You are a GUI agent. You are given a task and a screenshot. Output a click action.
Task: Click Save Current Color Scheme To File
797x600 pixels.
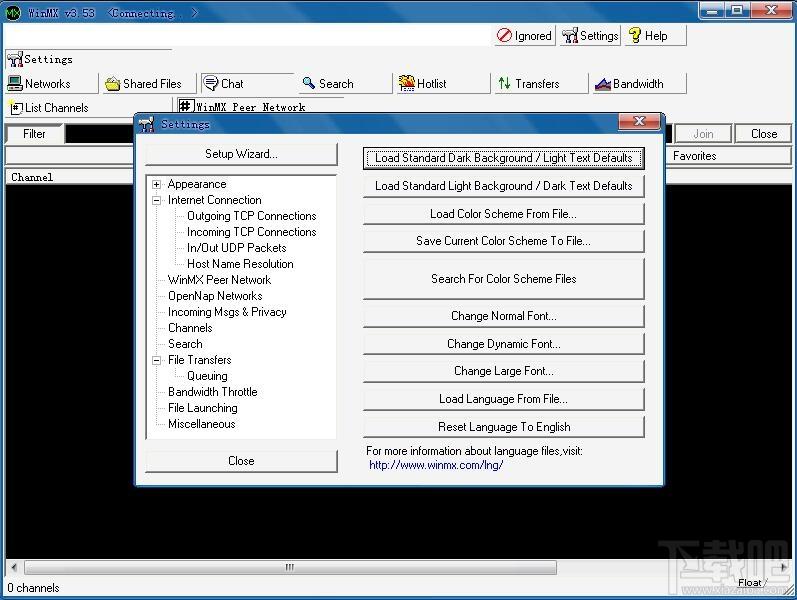504,241
